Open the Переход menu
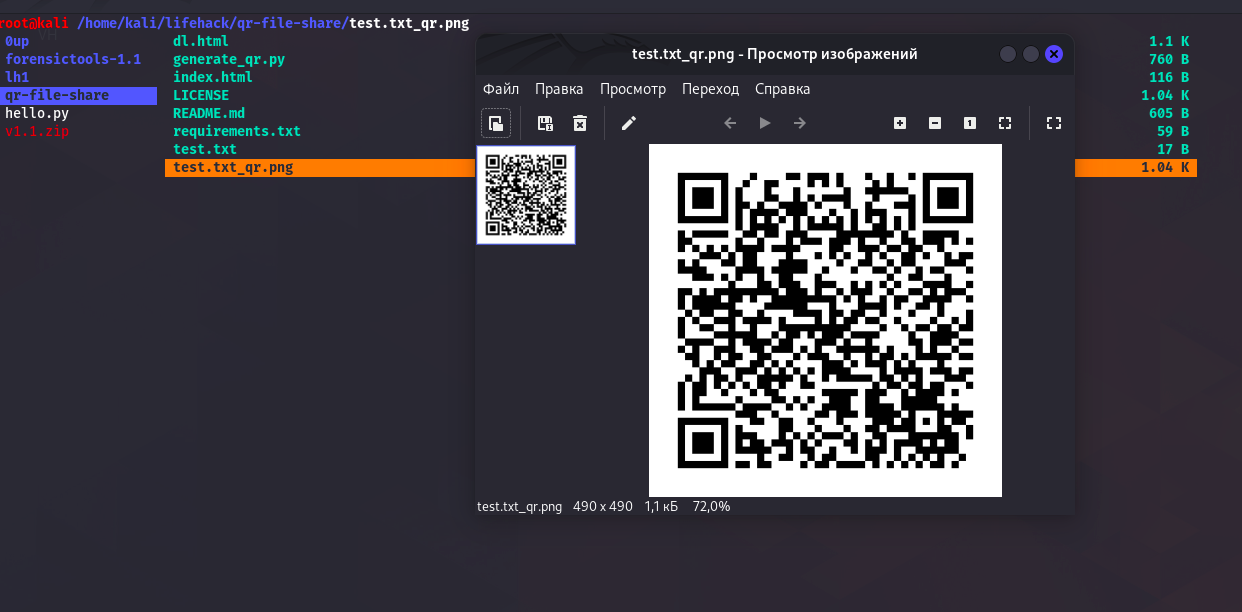Image resolution: width=1242 pixels, height=612 pixels. click(x=710, y=89)
